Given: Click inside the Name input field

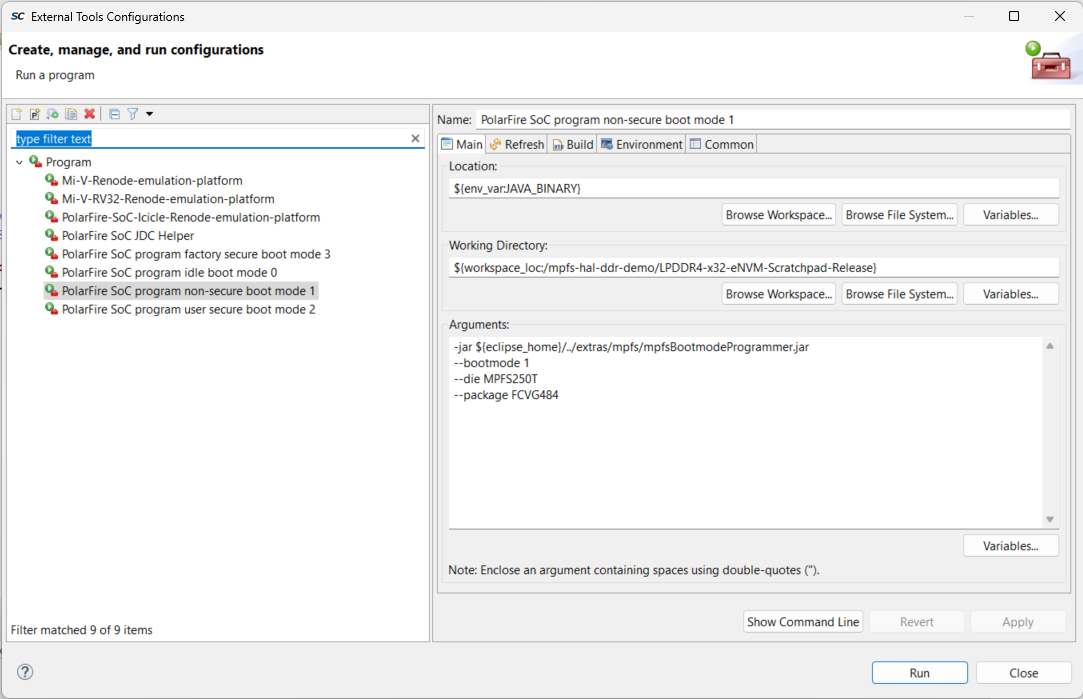Looking at the screenshot, I should (x=770, y=120).
